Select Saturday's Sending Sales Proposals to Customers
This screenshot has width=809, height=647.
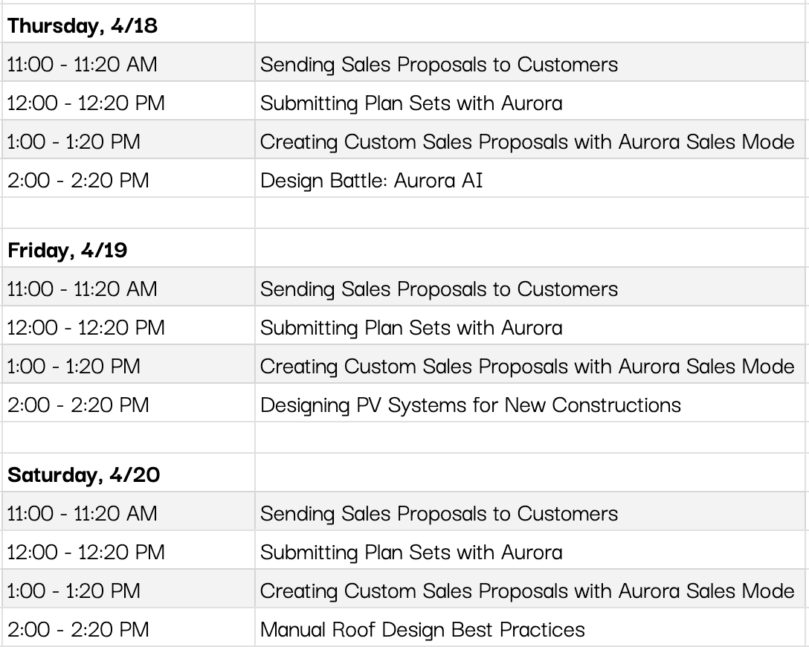pyautogui.click(x=529, y=513)
